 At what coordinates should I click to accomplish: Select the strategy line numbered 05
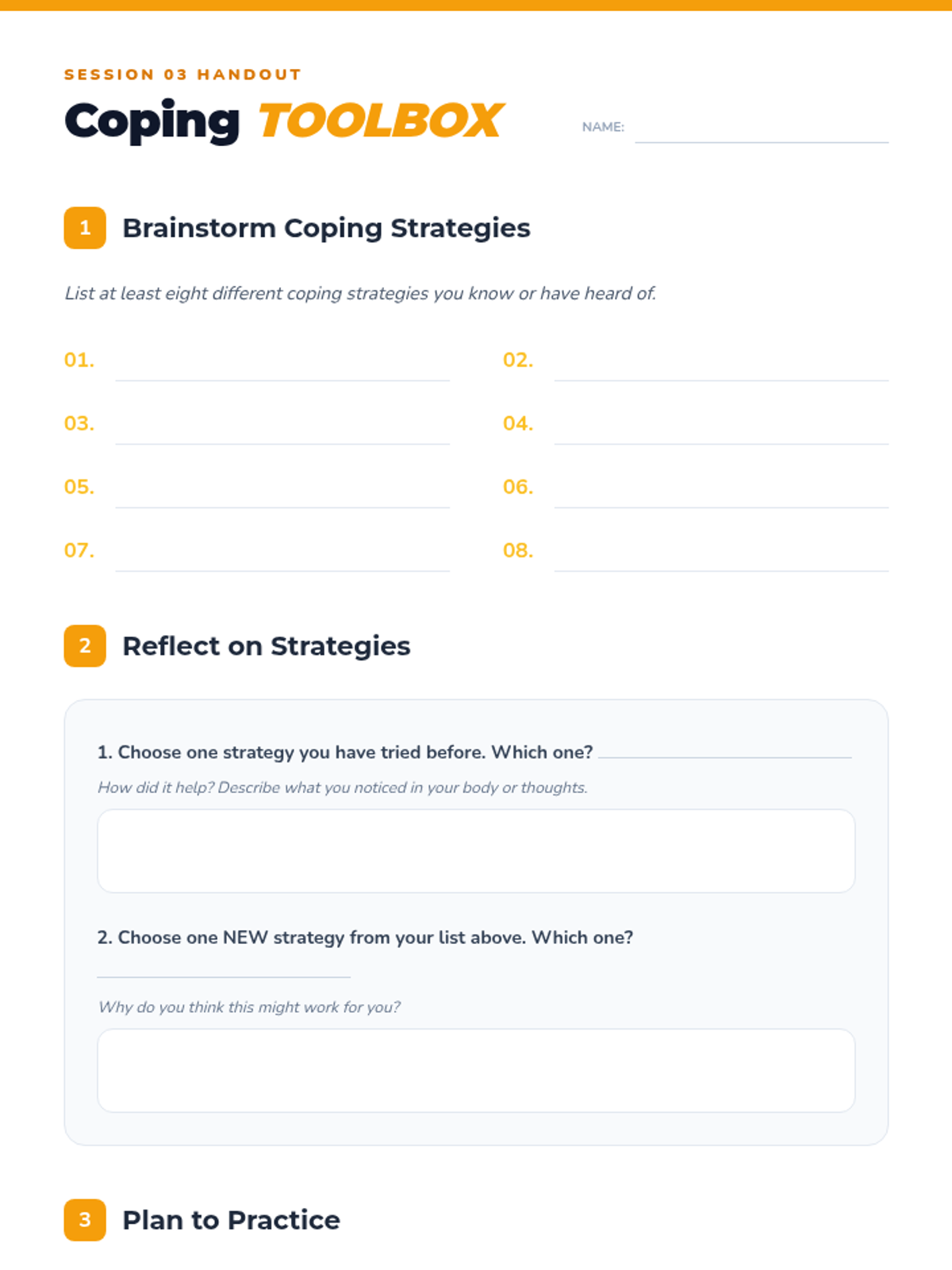click(x=282, y=489)
